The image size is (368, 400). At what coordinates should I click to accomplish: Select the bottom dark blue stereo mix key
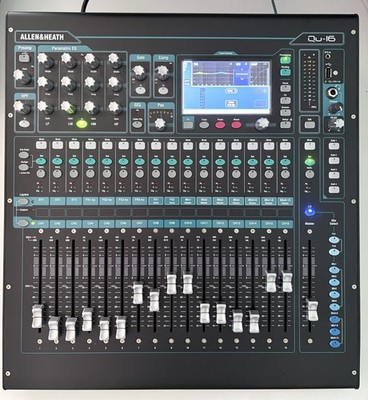click(x=334, y=344)
